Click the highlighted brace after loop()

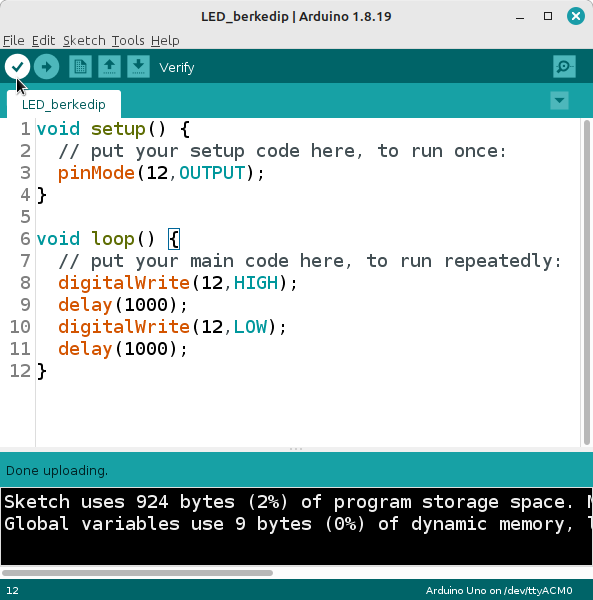(x=174, y=239)
